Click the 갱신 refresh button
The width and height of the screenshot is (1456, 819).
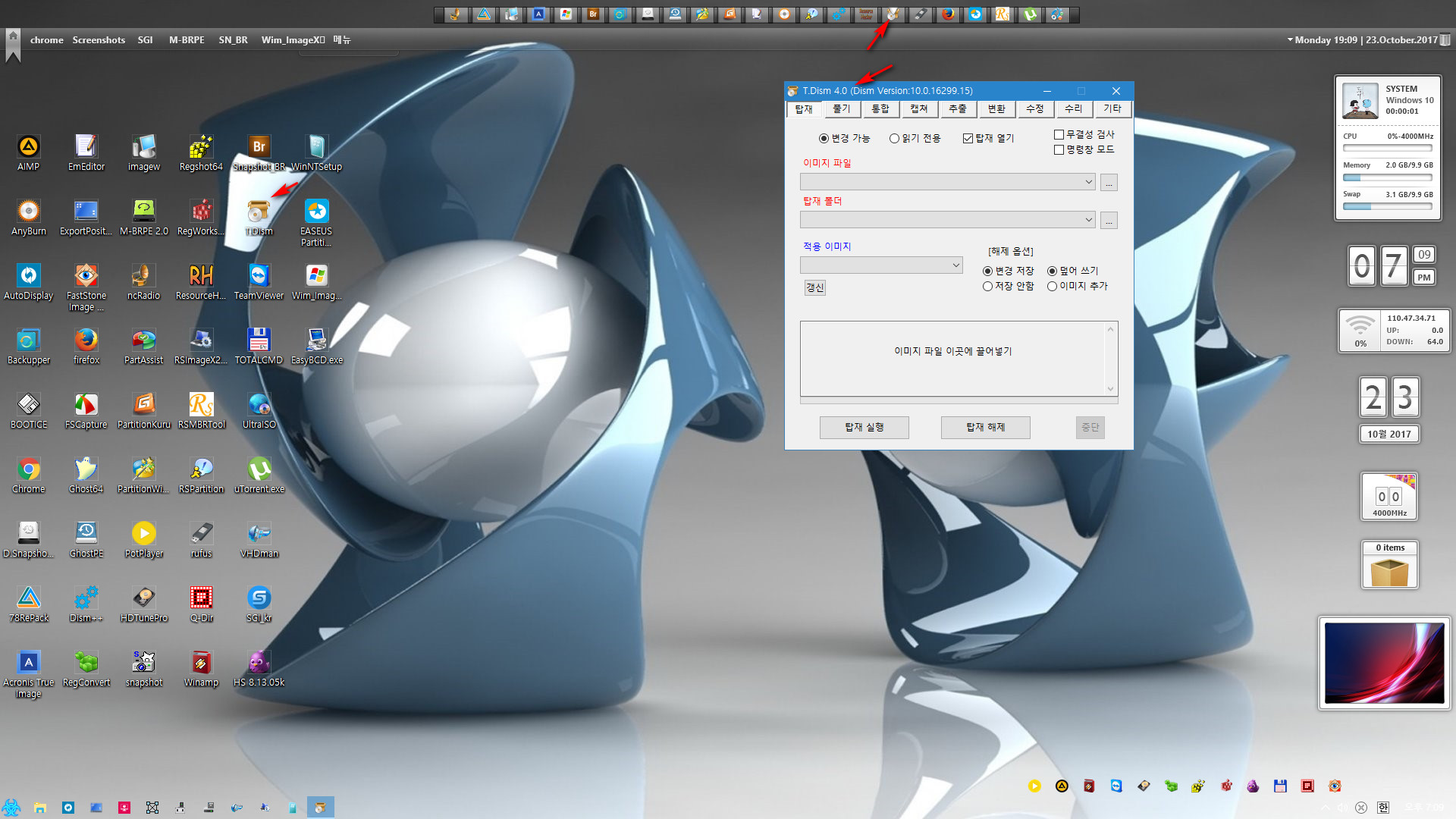[x=815, y=287]
